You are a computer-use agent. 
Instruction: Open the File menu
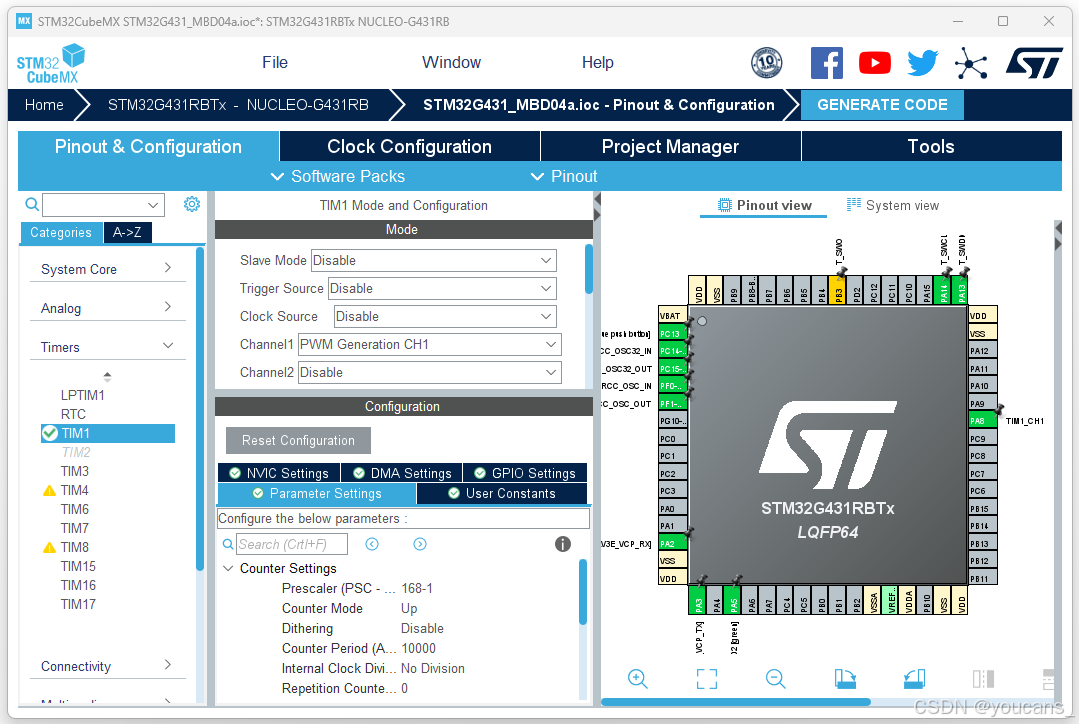click(x=275, y=63)
